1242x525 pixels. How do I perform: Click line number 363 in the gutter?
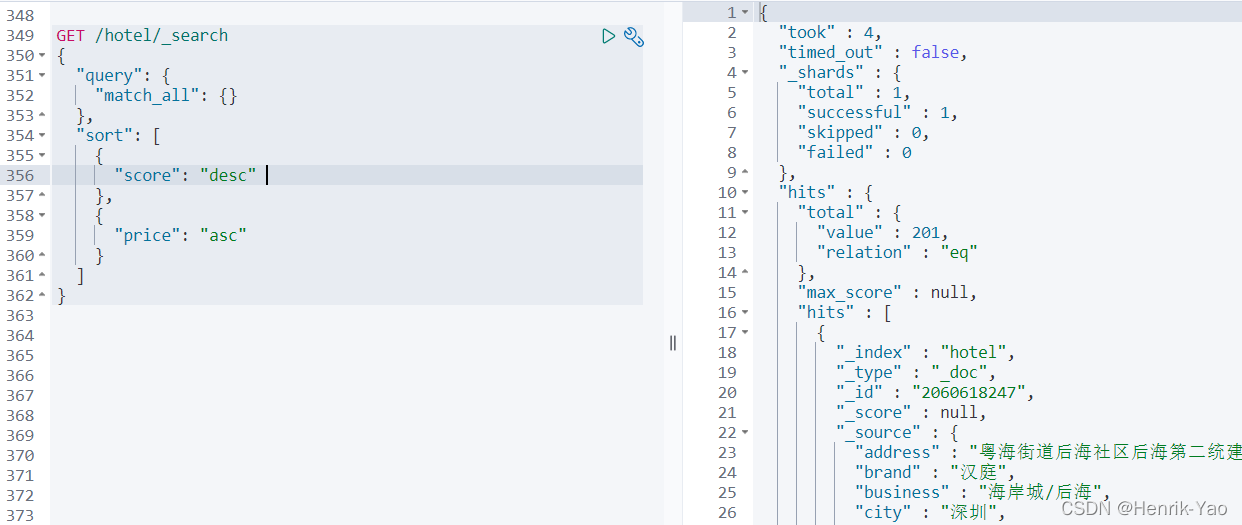coord(20,315)
